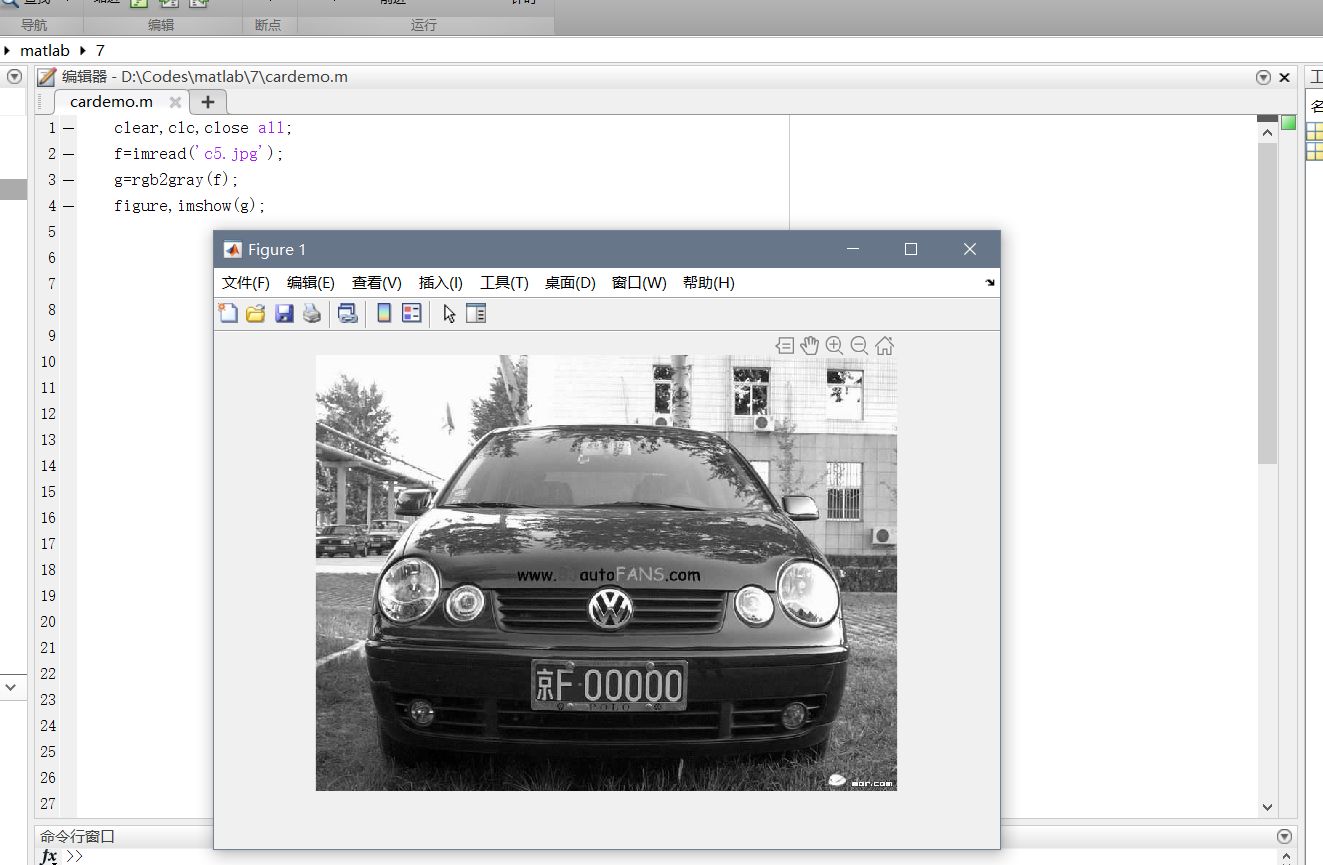
Task: Set breakpoint dash at line 3
Action: coord(68,180)
